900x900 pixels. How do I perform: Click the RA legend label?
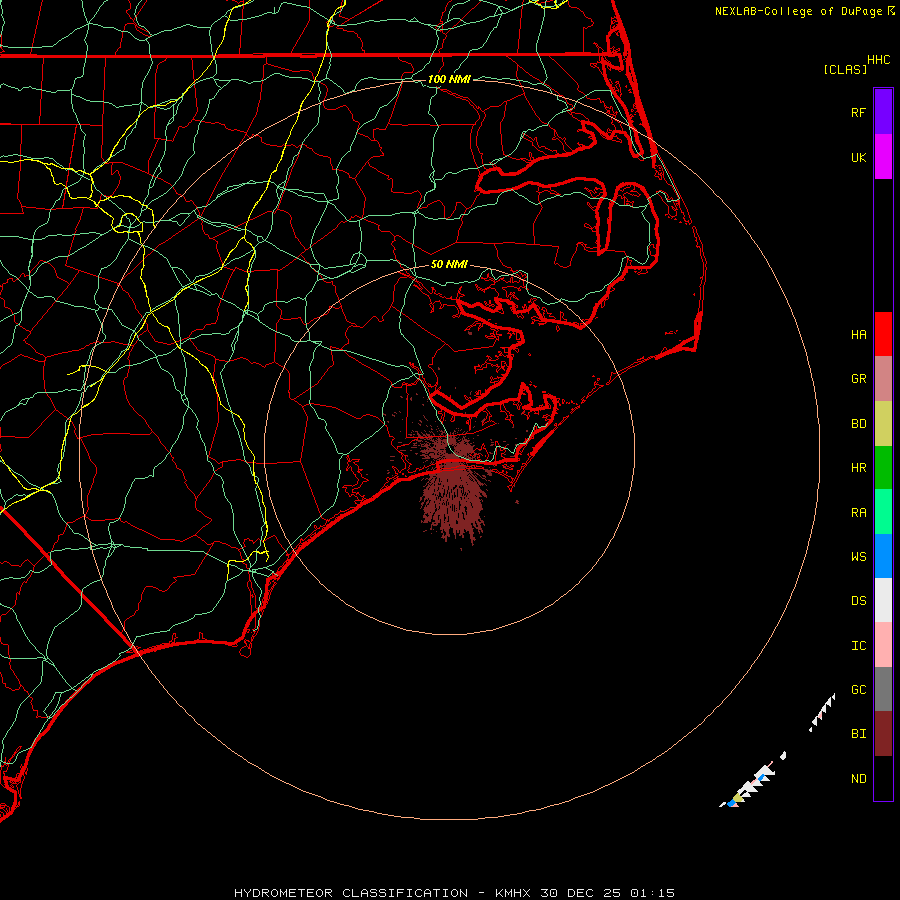[858, 513]
